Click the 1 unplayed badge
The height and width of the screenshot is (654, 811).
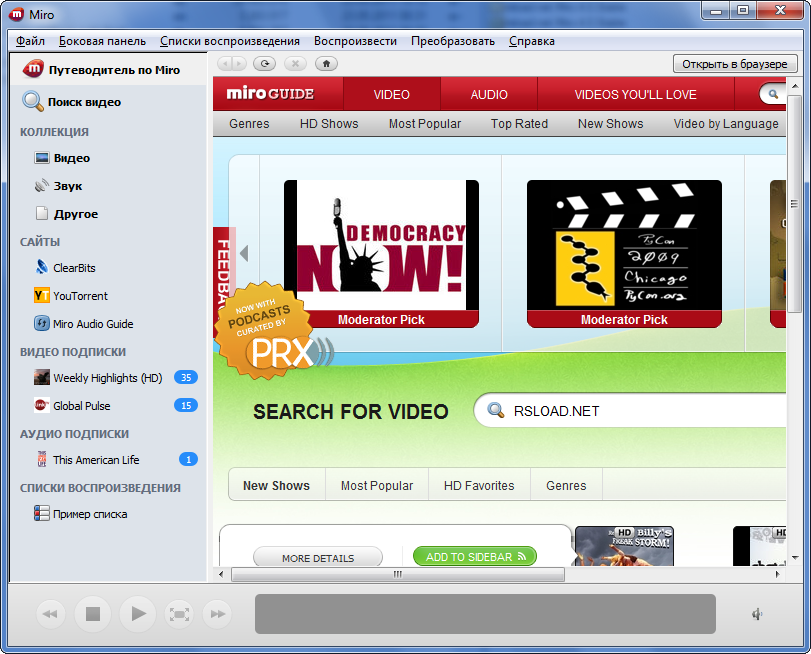pos(188,459)
